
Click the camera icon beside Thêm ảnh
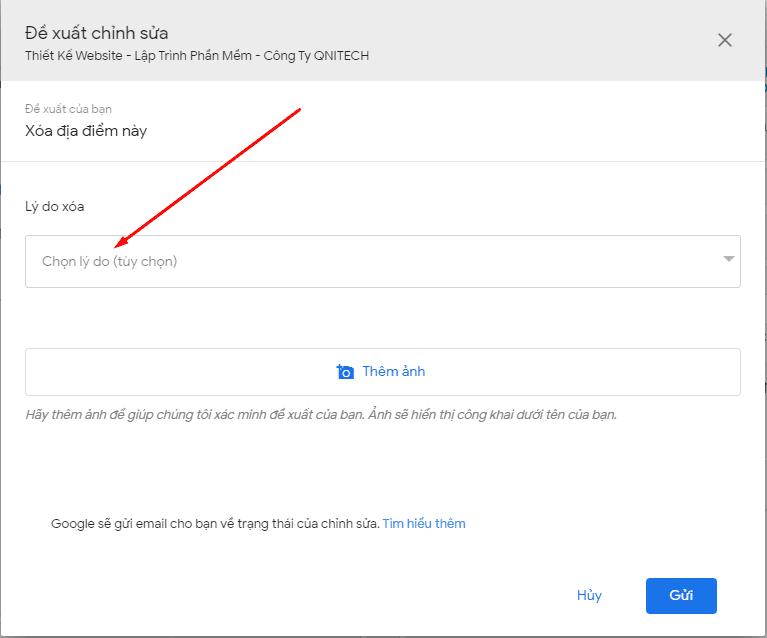pyautogui.click(x=345, y=372)
